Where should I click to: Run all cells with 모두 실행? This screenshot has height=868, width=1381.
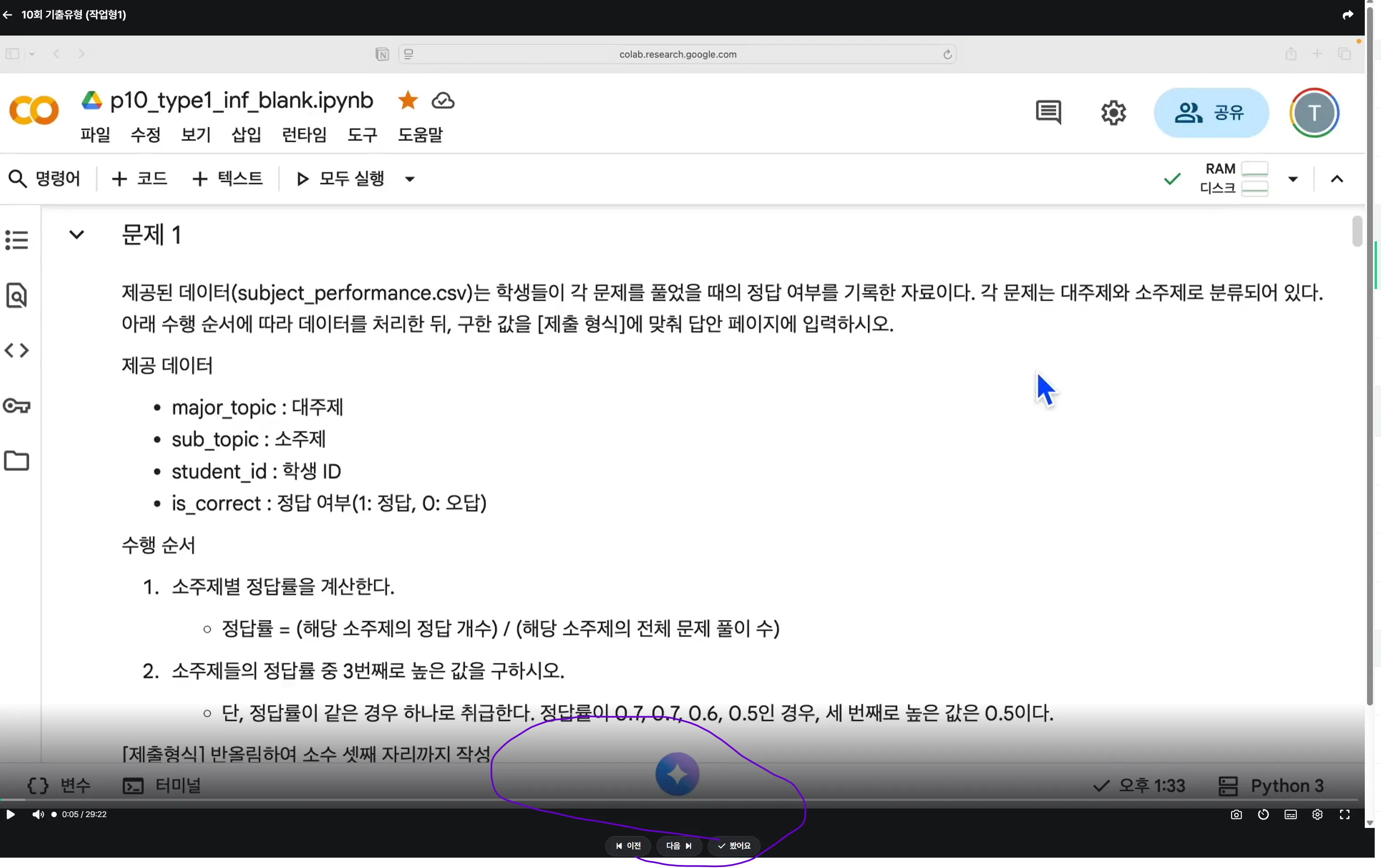tap(341, 179)
